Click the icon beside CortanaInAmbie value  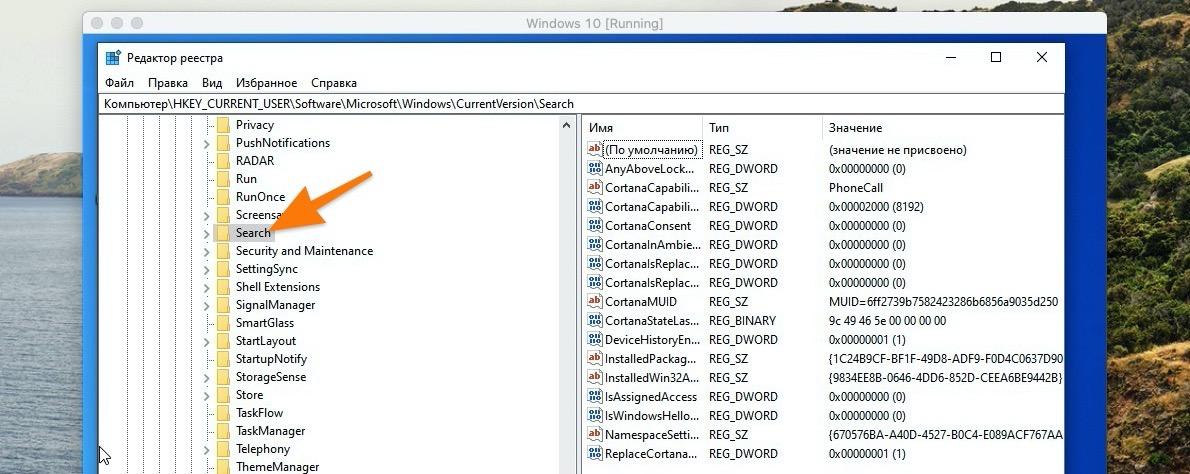tap(595, 244)
